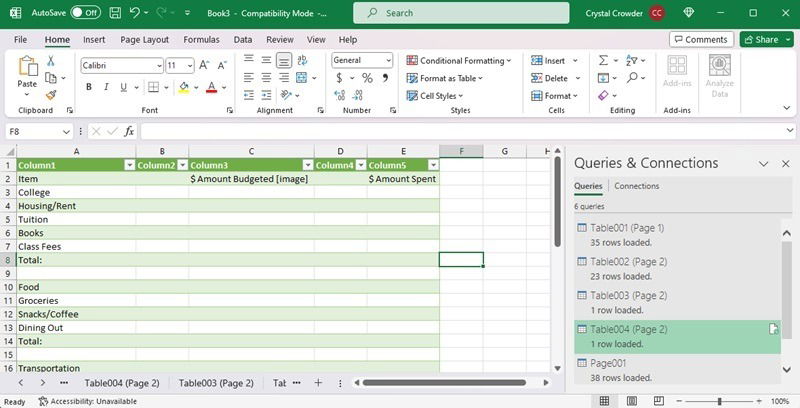Viewport: 800px width, 408px height.
Task: Click the Accounting dollar format icon
Action: pyautogui.click(x=339, y=78)
